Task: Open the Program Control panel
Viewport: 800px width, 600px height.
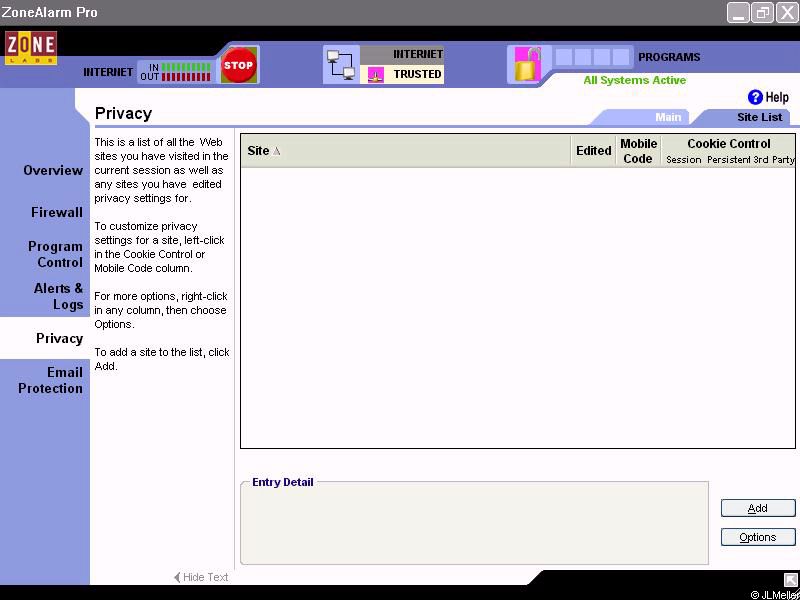Action: pos(55,254)
